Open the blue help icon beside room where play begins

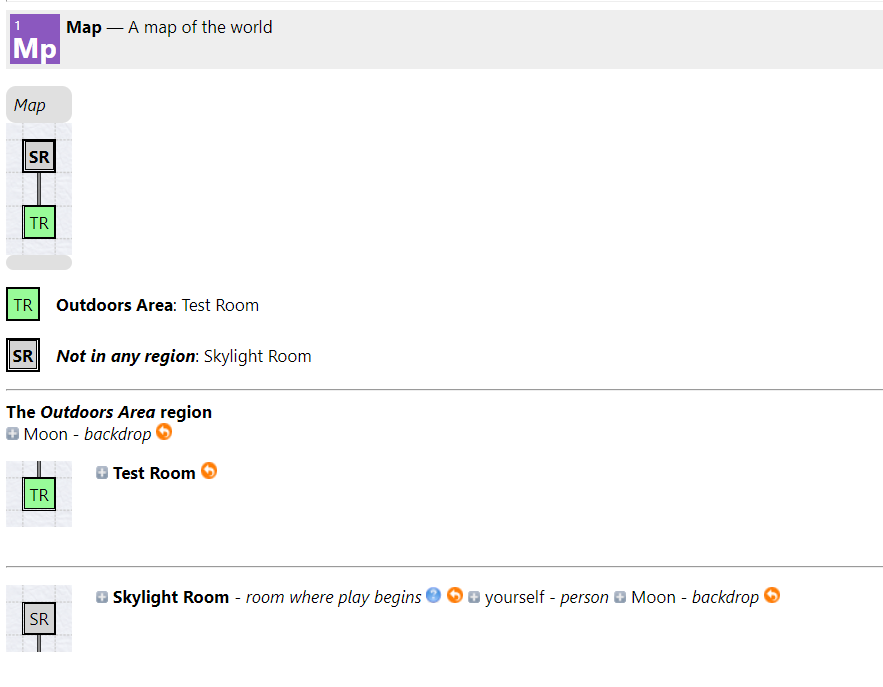click(x=433, y=595)
